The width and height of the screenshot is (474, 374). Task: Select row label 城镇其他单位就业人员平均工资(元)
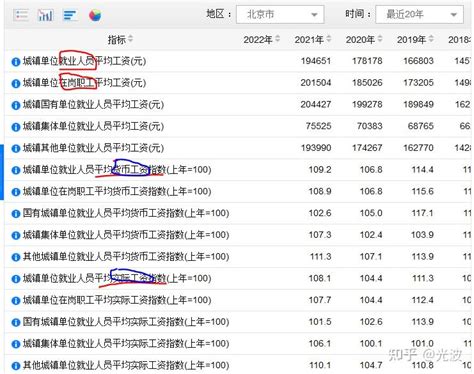pyautogui.click(x=93, y=148)
